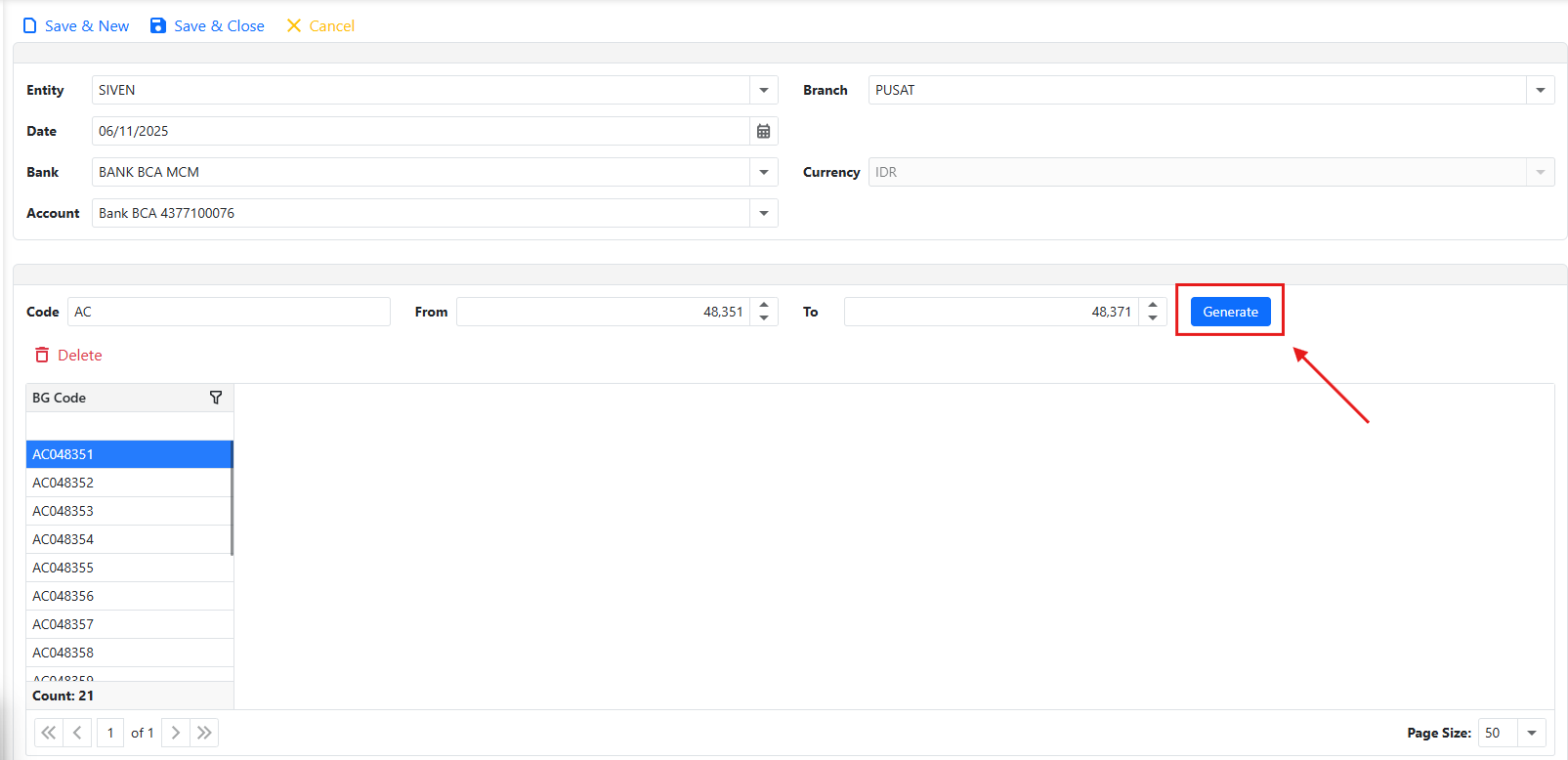Viewport: 1568px width, 760px height.
Task: Select row AC048353
Action: click(x=129, y=511)
